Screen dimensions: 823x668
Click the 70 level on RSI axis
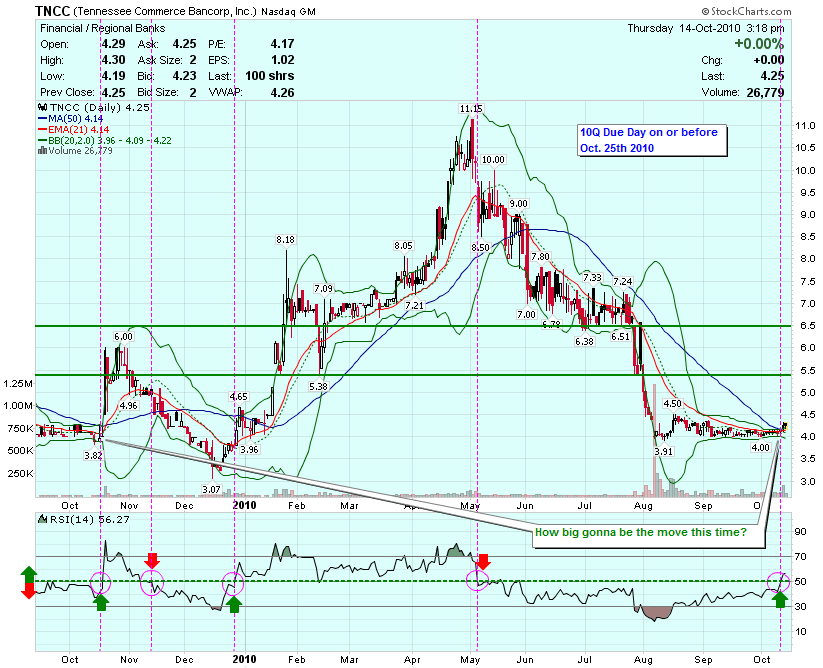801,557
